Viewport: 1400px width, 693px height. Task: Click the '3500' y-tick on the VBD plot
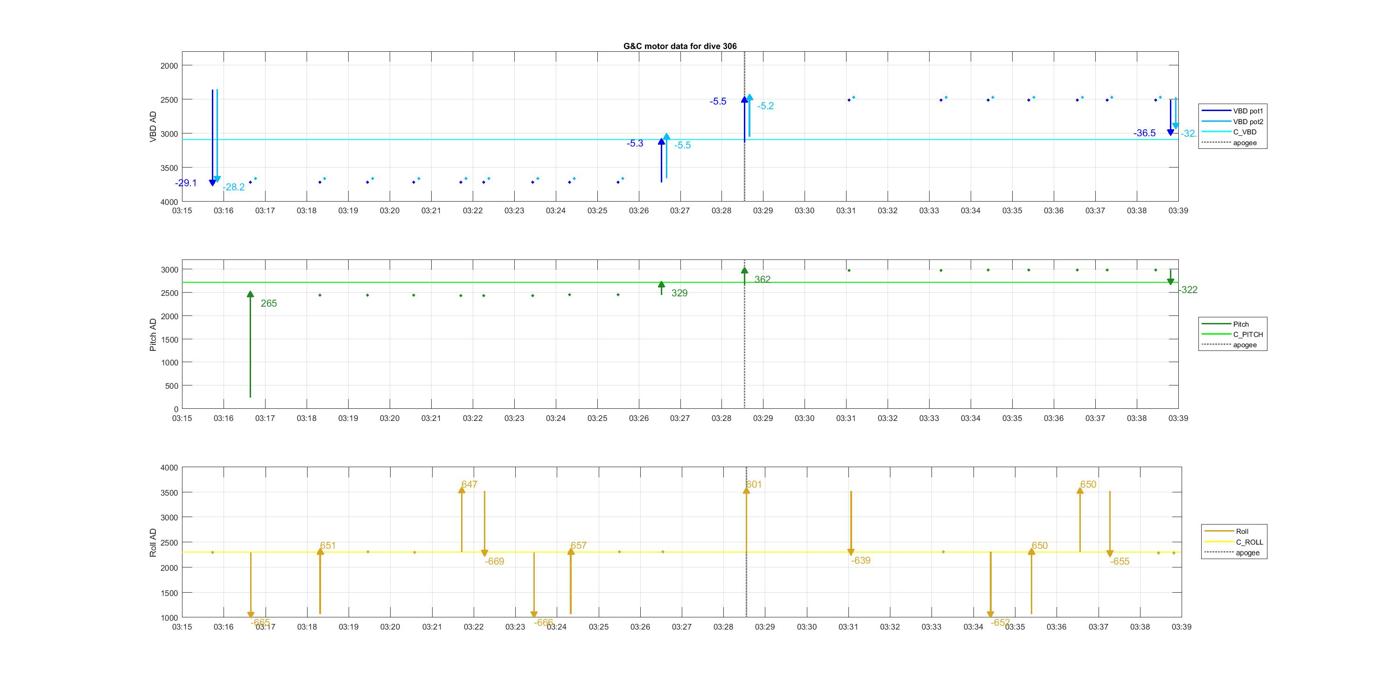pyautogui.click(x=168, y=168)
